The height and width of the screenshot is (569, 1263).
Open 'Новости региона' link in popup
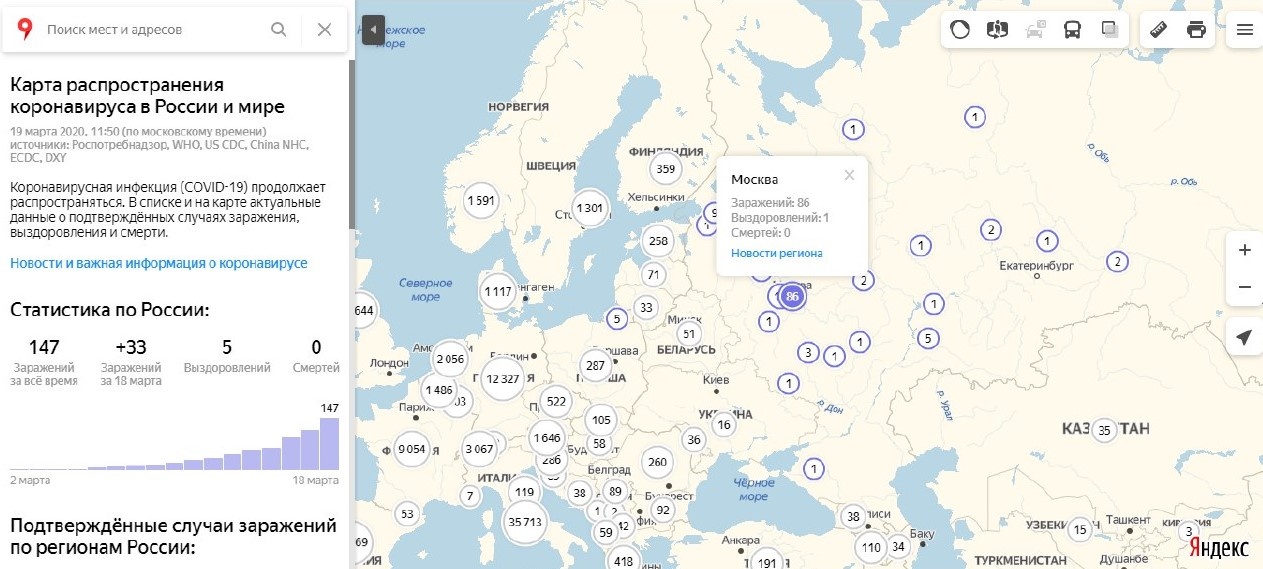tap(776, 253)
